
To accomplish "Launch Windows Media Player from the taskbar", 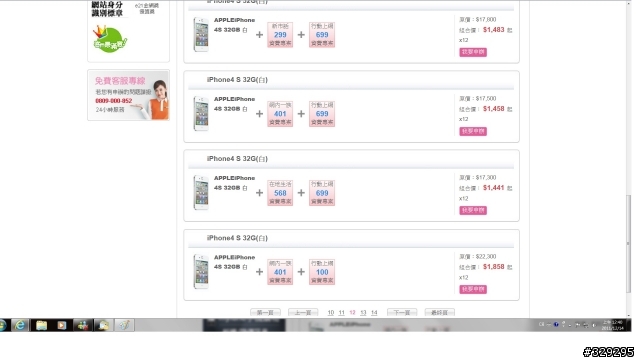I will click(x=62, y=325).
